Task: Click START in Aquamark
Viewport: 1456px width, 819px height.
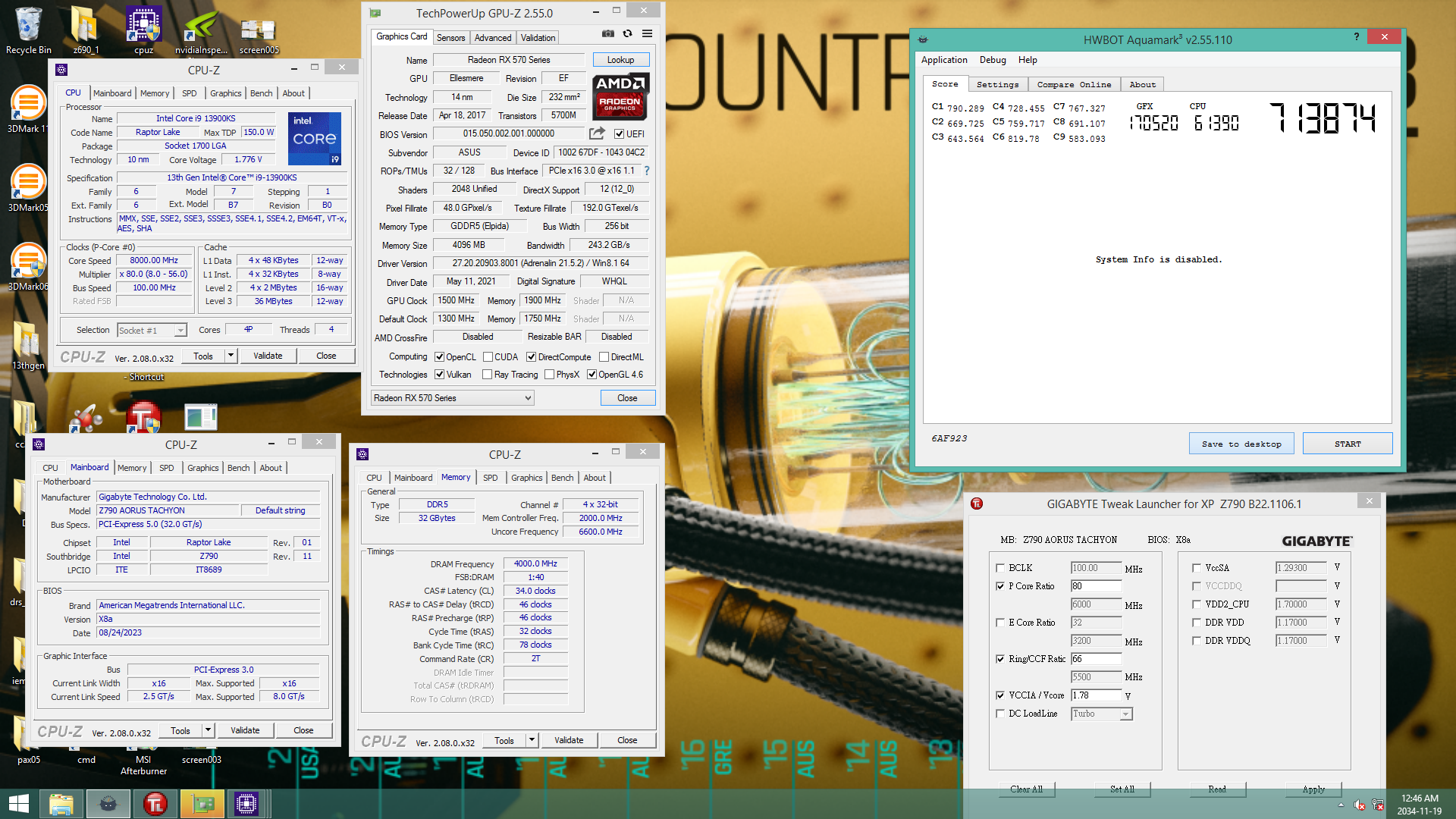Action: click(x=1348, y=444)
